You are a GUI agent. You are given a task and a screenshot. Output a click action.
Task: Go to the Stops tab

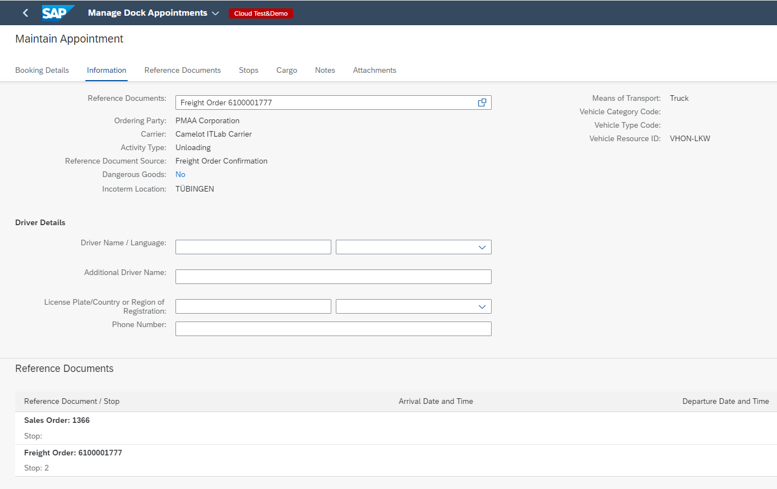pos(248,70)
